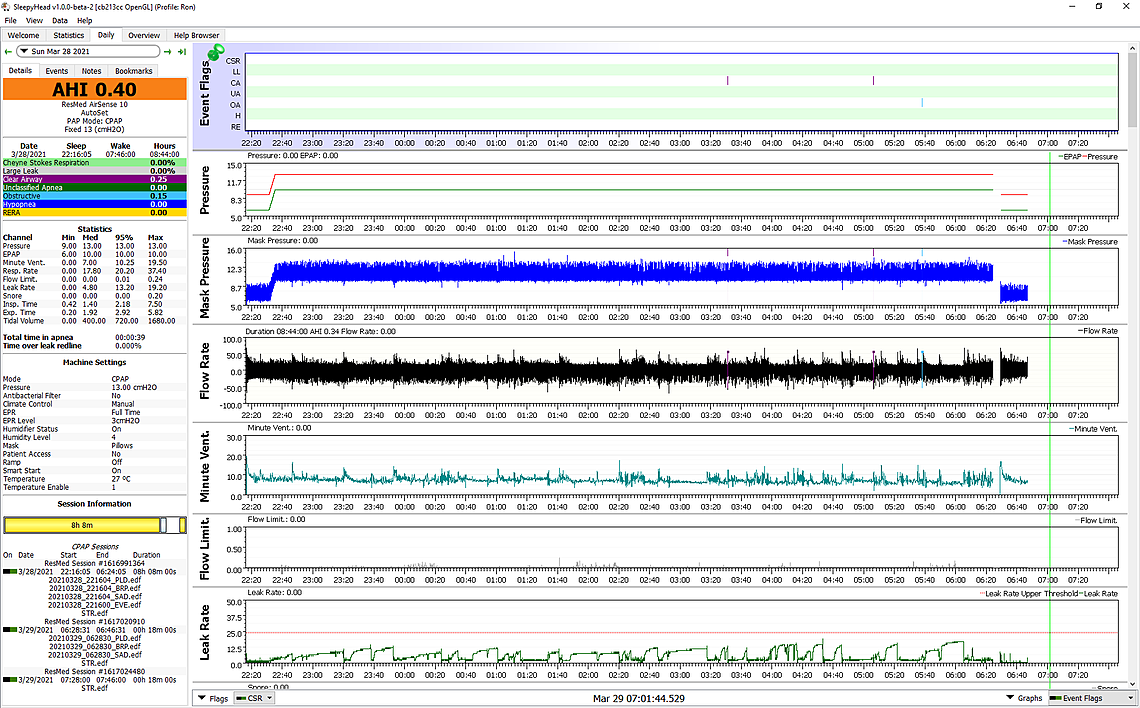The height and width of the screenshot is (708, 1140).
Task: Open the CSR flags combo box
Action: click(254, 698)
